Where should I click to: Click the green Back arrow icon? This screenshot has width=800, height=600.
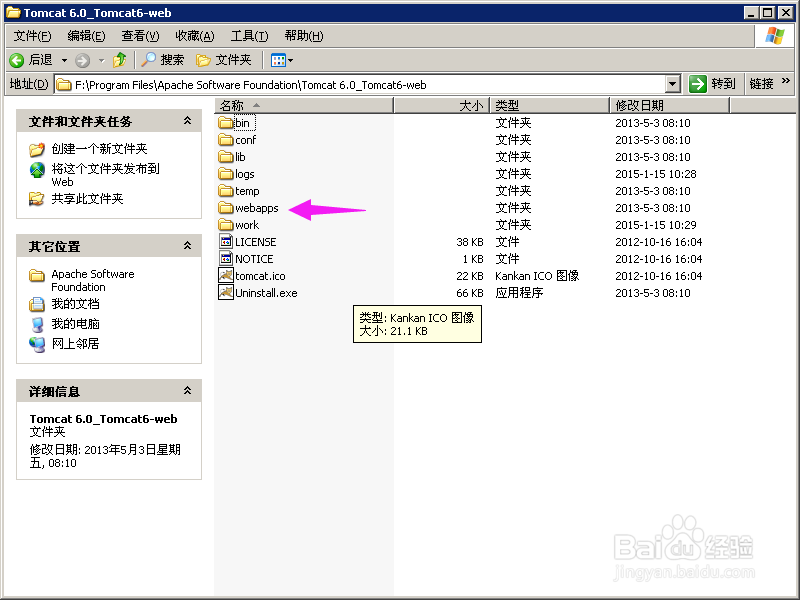click(16, 61)
